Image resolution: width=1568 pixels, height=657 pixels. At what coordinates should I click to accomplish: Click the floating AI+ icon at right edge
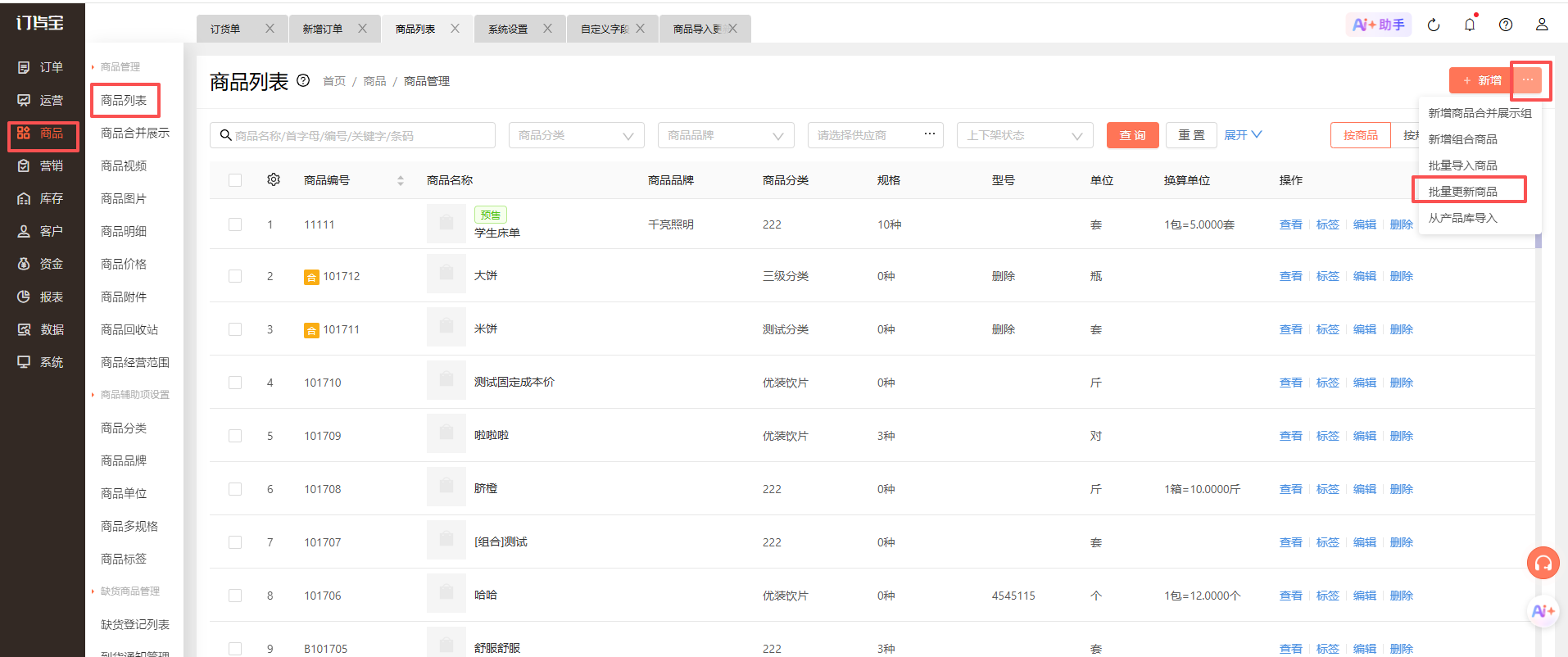(x=1543, y=611)
